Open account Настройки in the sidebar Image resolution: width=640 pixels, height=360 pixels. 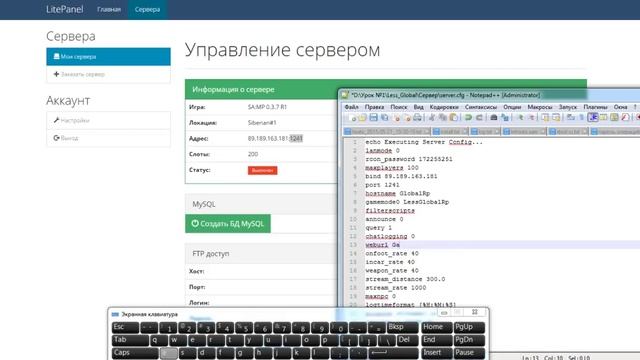click(x=108, y=120)
